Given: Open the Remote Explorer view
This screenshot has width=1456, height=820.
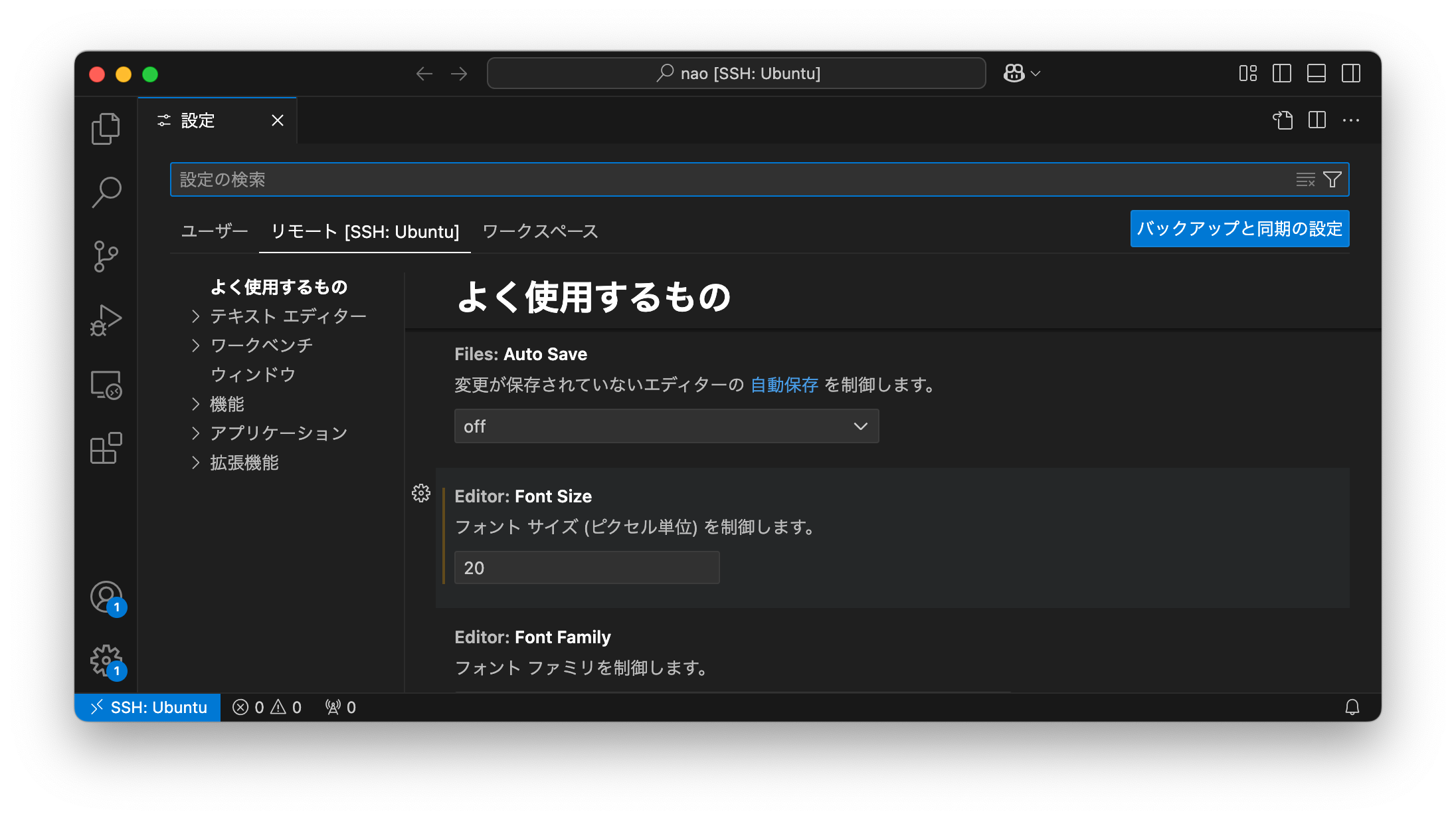Looking at the screenshot, I should tap(106, 385).
